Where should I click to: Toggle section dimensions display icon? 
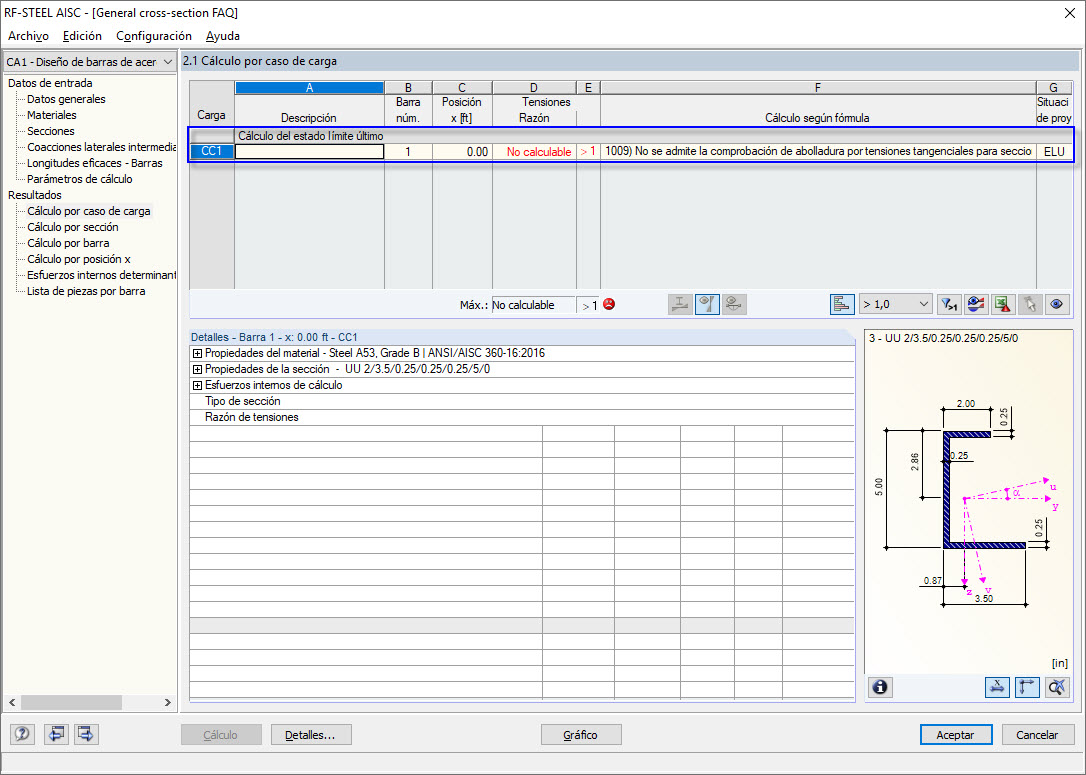(x=997, y=687)
